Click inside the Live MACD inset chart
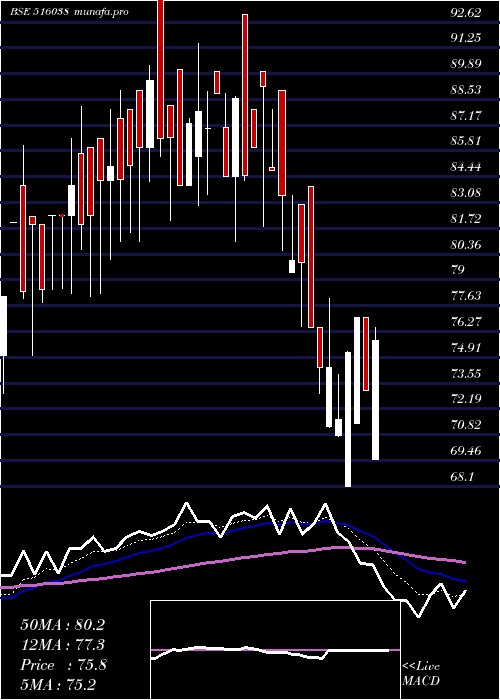 point(275,650)
